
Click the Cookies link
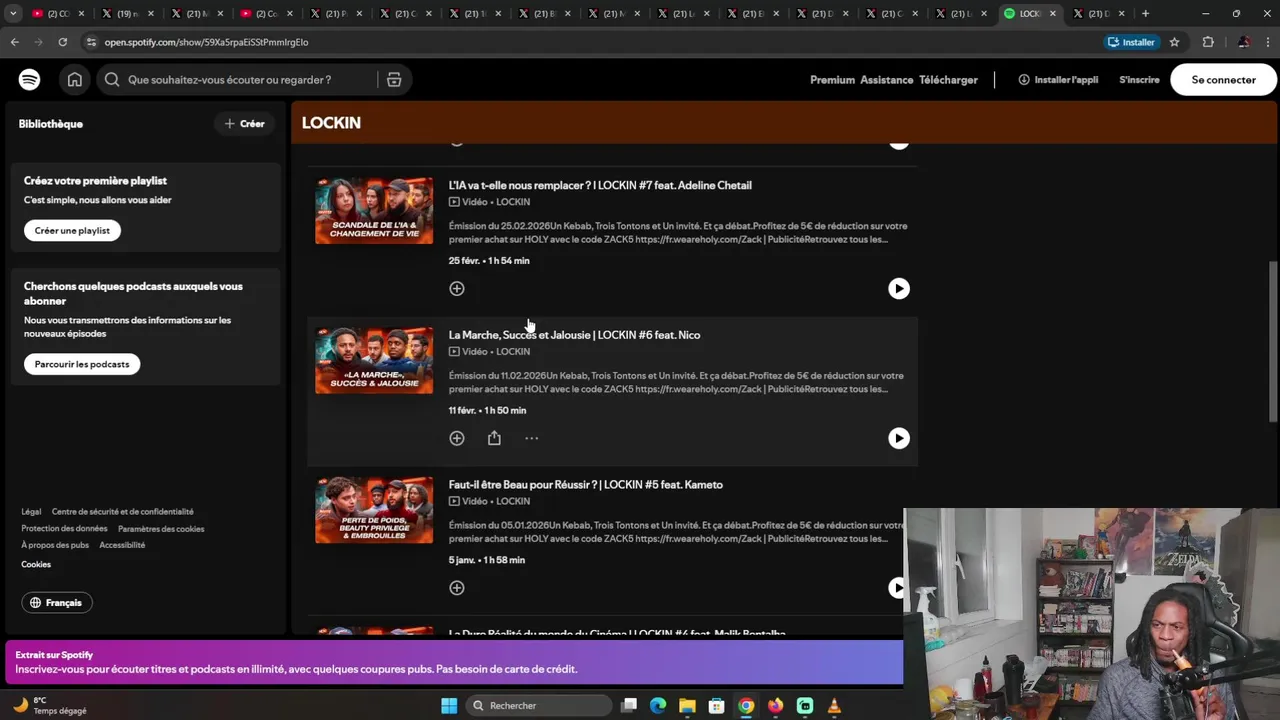pyautogui.click(x=36, y=564)
